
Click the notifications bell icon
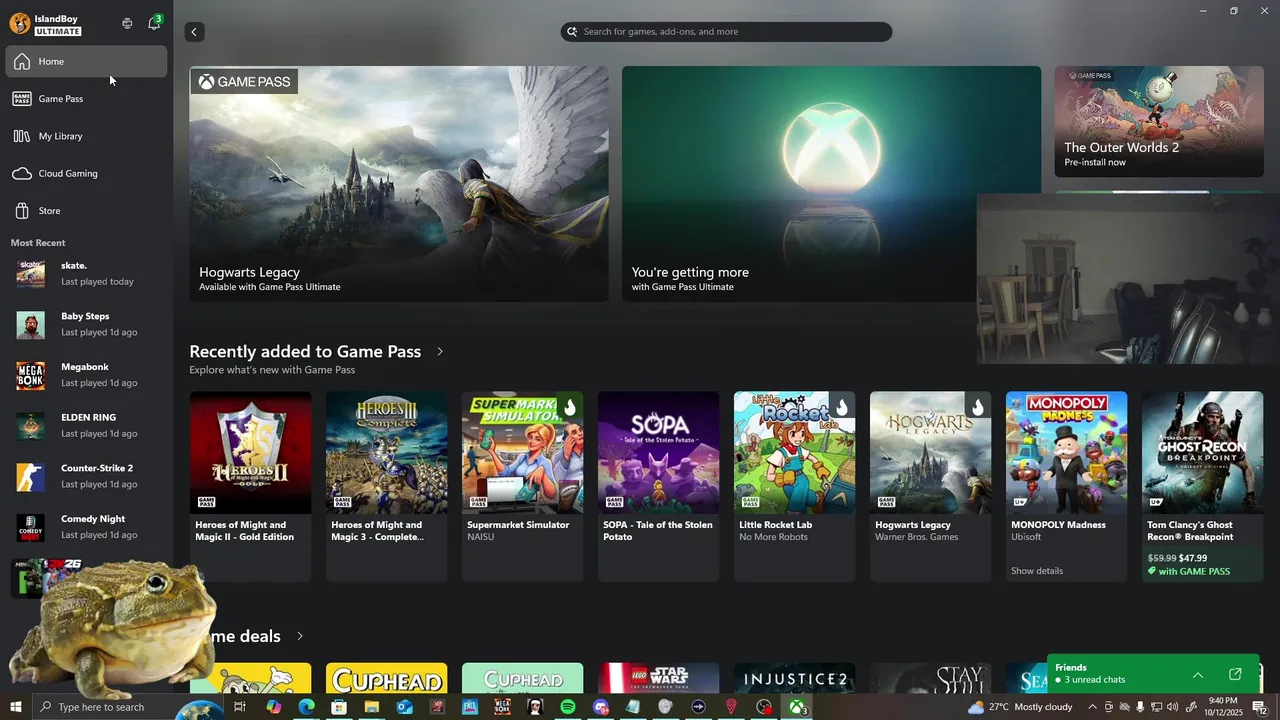pyautogui.click(x=154, y=23)
